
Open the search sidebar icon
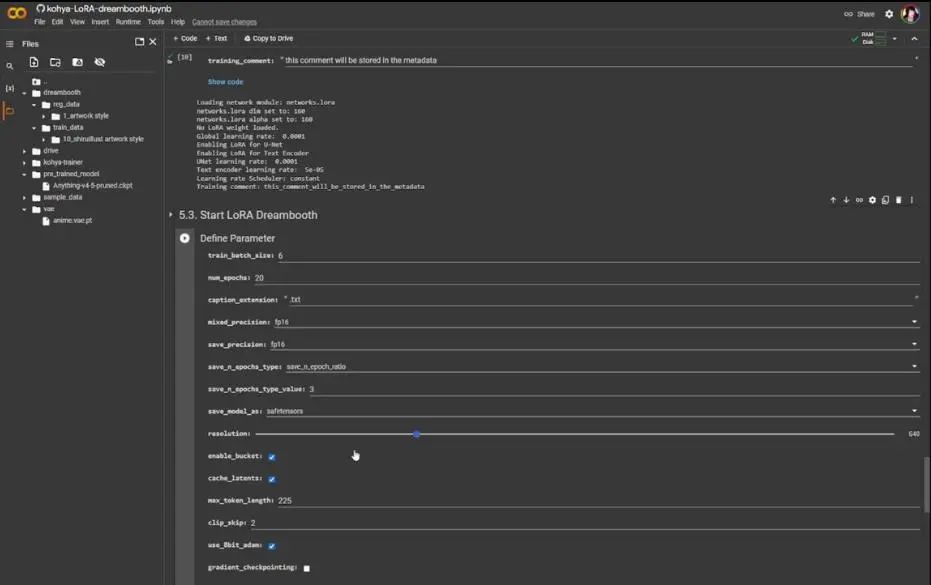pos(10,67)
